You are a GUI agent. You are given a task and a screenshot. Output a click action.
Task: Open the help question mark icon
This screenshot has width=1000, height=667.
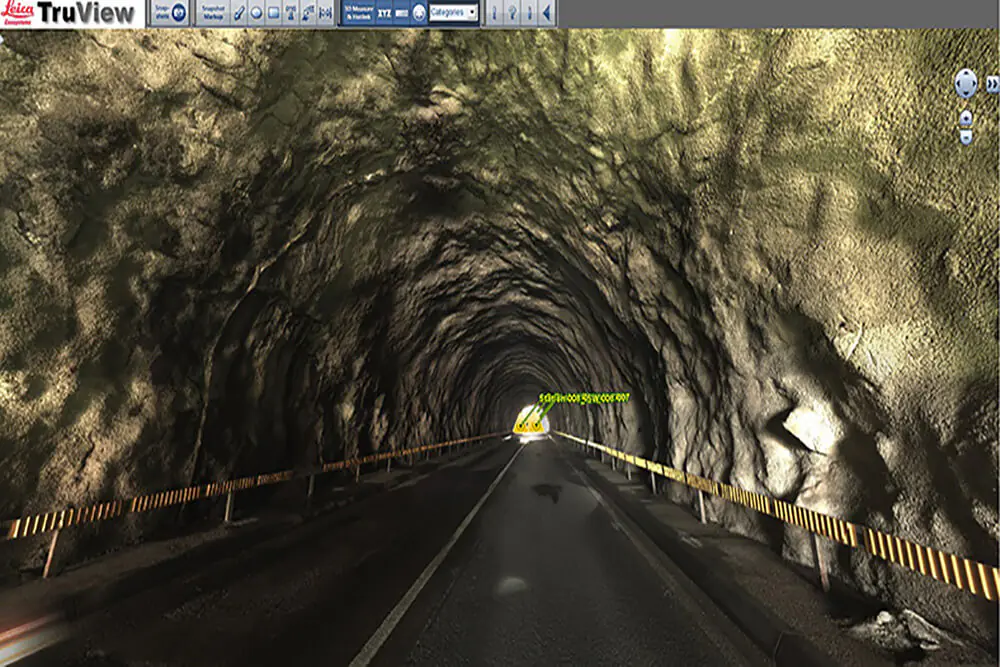pyautogui.click(x=511, y=13)
